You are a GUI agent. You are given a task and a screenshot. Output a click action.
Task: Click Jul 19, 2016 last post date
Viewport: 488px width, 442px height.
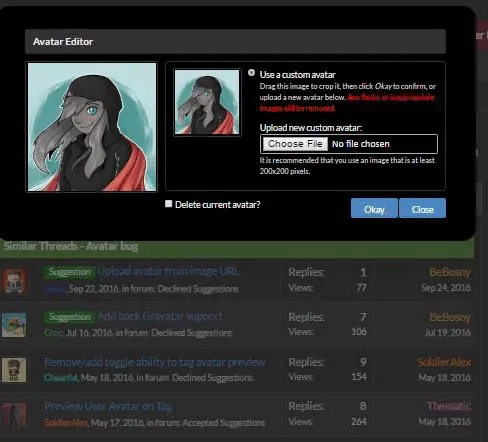pos(448,332)
